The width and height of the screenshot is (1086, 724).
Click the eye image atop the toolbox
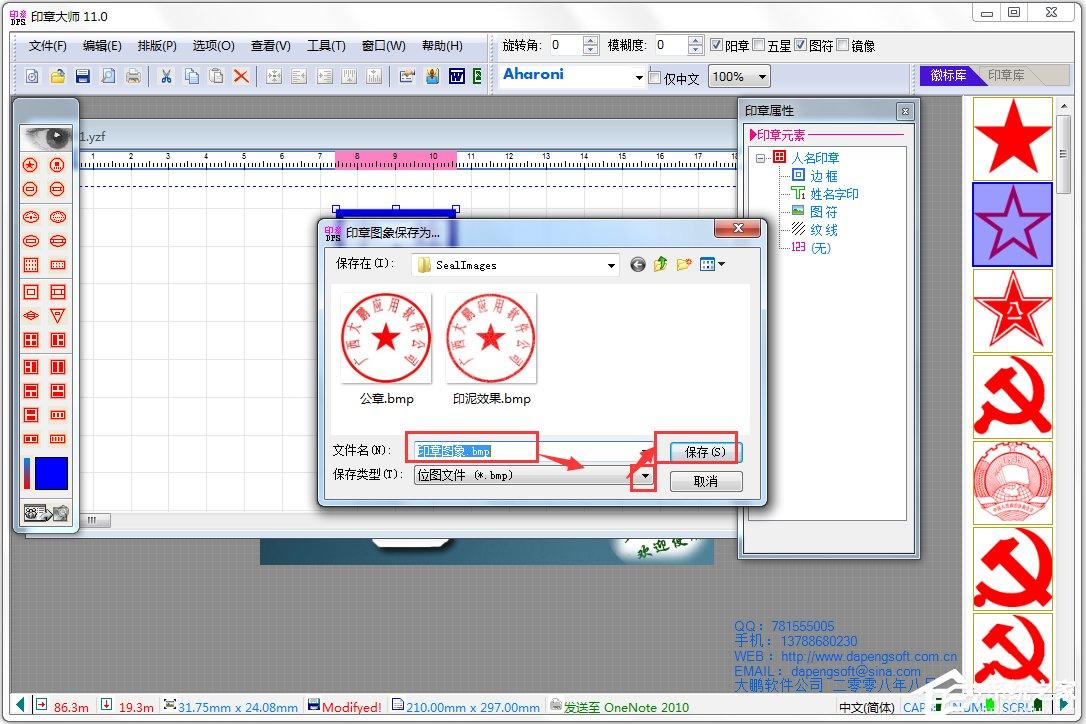coord(46,137)
